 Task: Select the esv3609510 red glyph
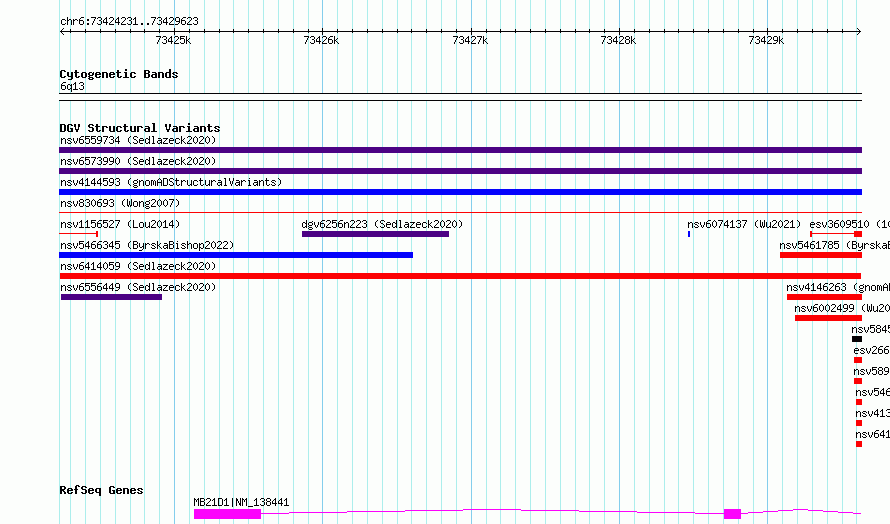point(836,234)
